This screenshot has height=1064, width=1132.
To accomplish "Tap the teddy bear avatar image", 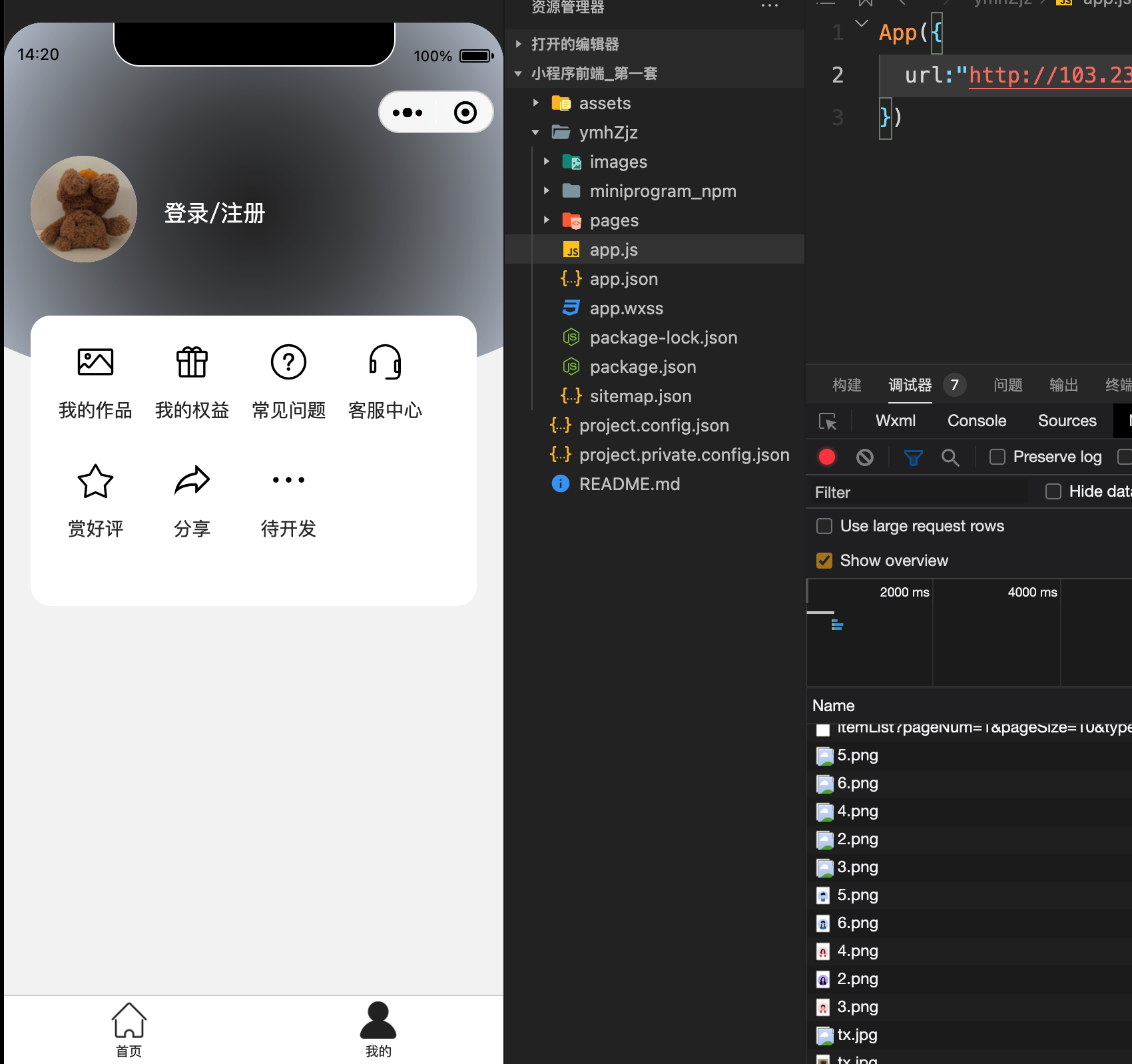I will (x=84, y=209).
